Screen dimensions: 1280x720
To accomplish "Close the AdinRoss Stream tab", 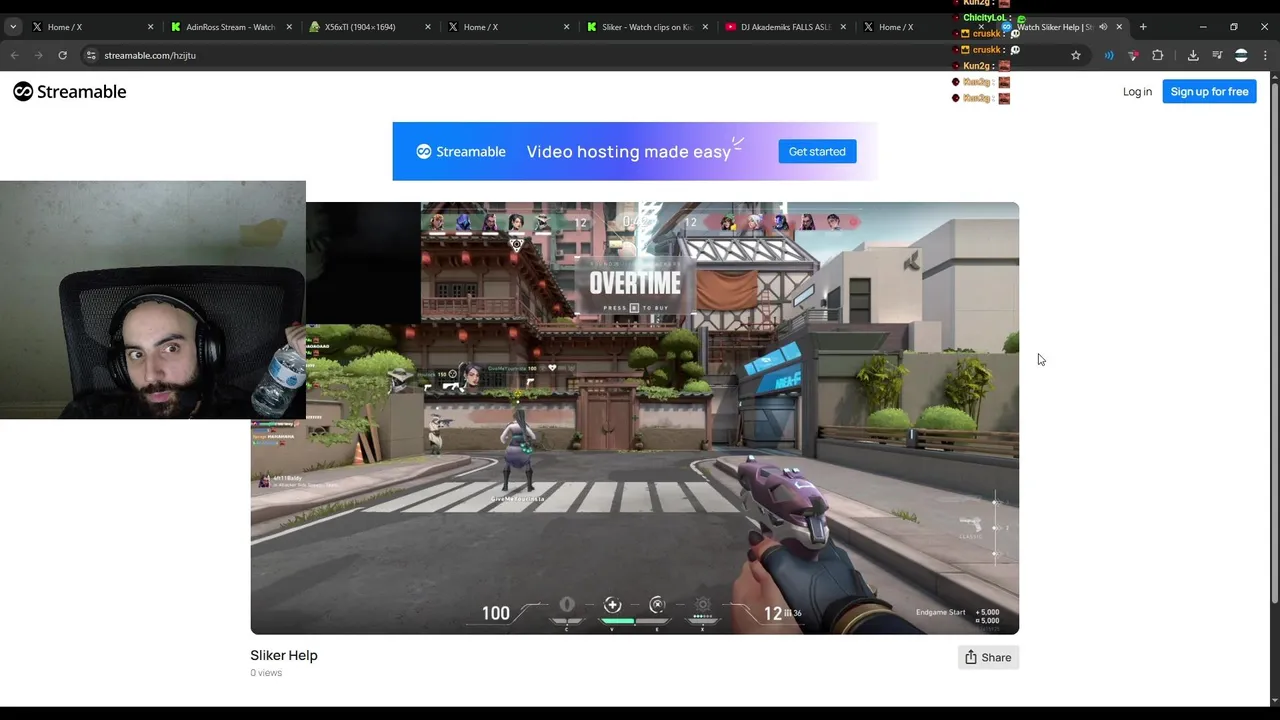I will tap(289, 27).
